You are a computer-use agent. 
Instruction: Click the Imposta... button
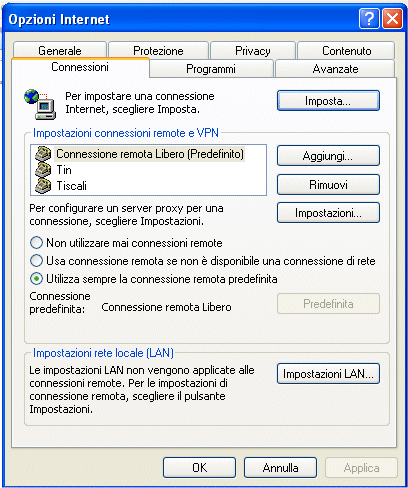328,101
